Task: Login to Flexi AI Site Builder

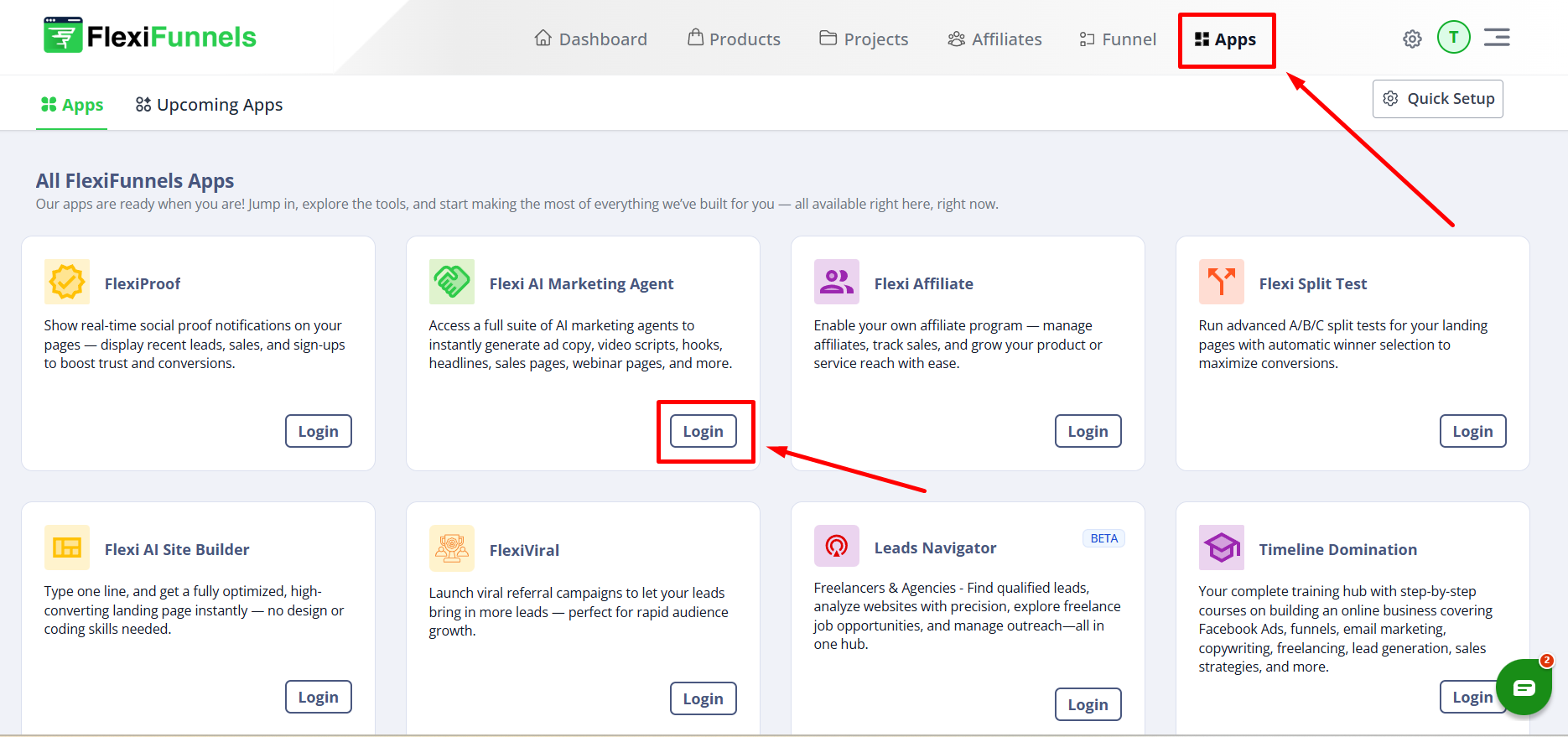Action: 319,697
